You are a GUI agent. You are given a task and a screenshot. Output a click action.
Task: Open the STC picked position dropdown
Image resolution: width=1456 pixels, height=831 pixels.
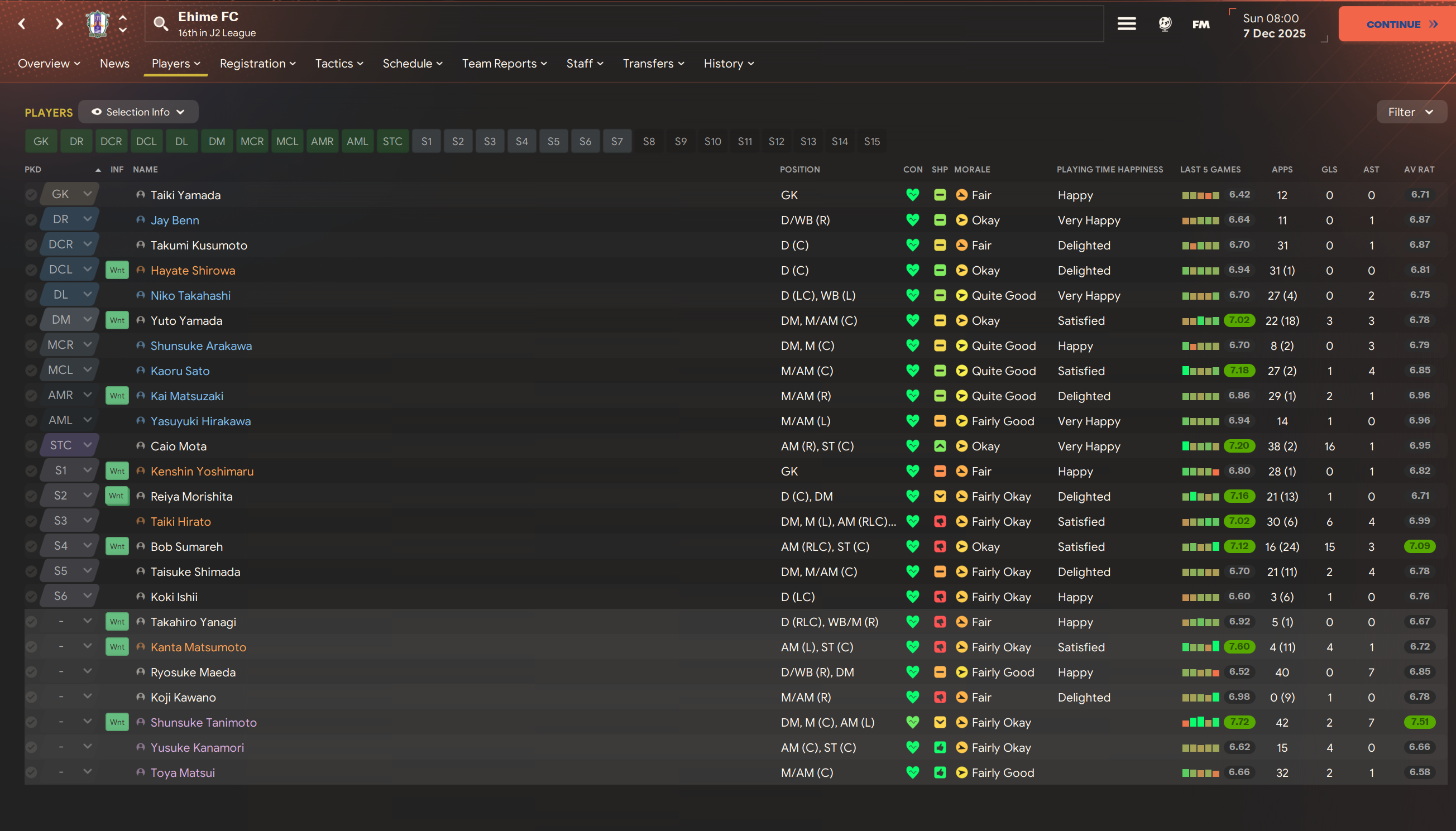pos(69,445)
